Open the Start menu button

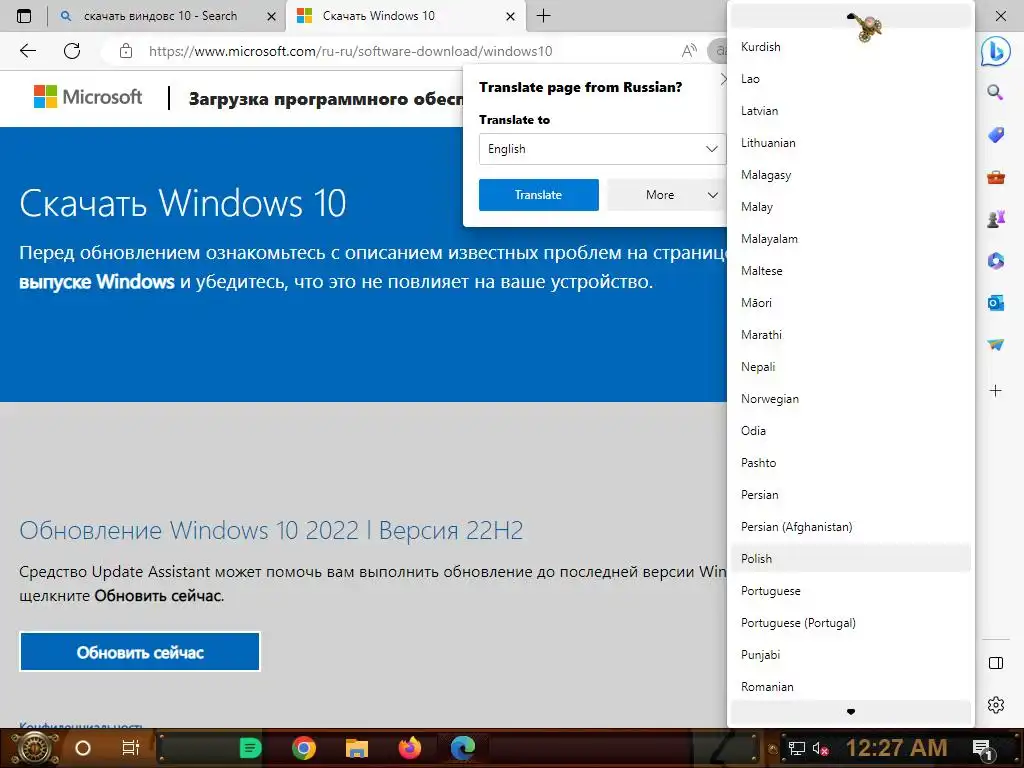coord(33,748)
